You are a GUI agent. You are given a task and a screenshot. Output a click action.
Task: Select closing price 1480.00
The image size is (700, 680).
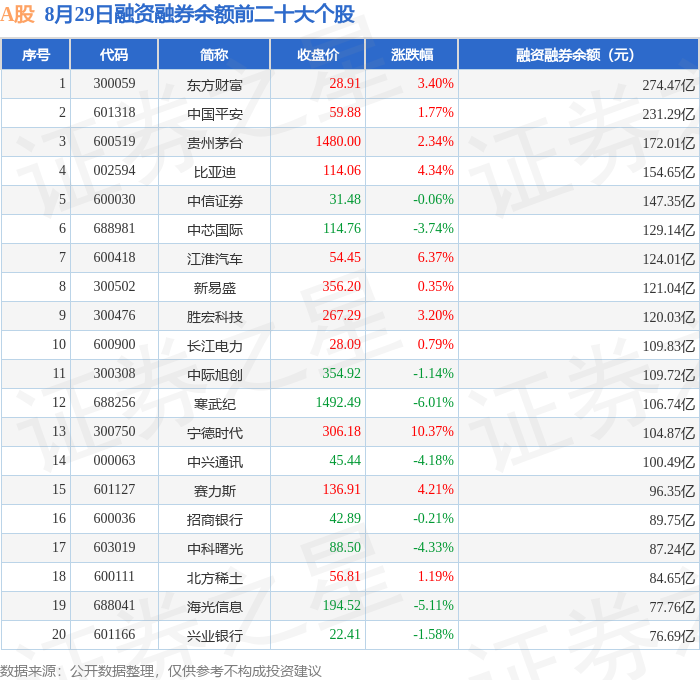click(338, 141)
